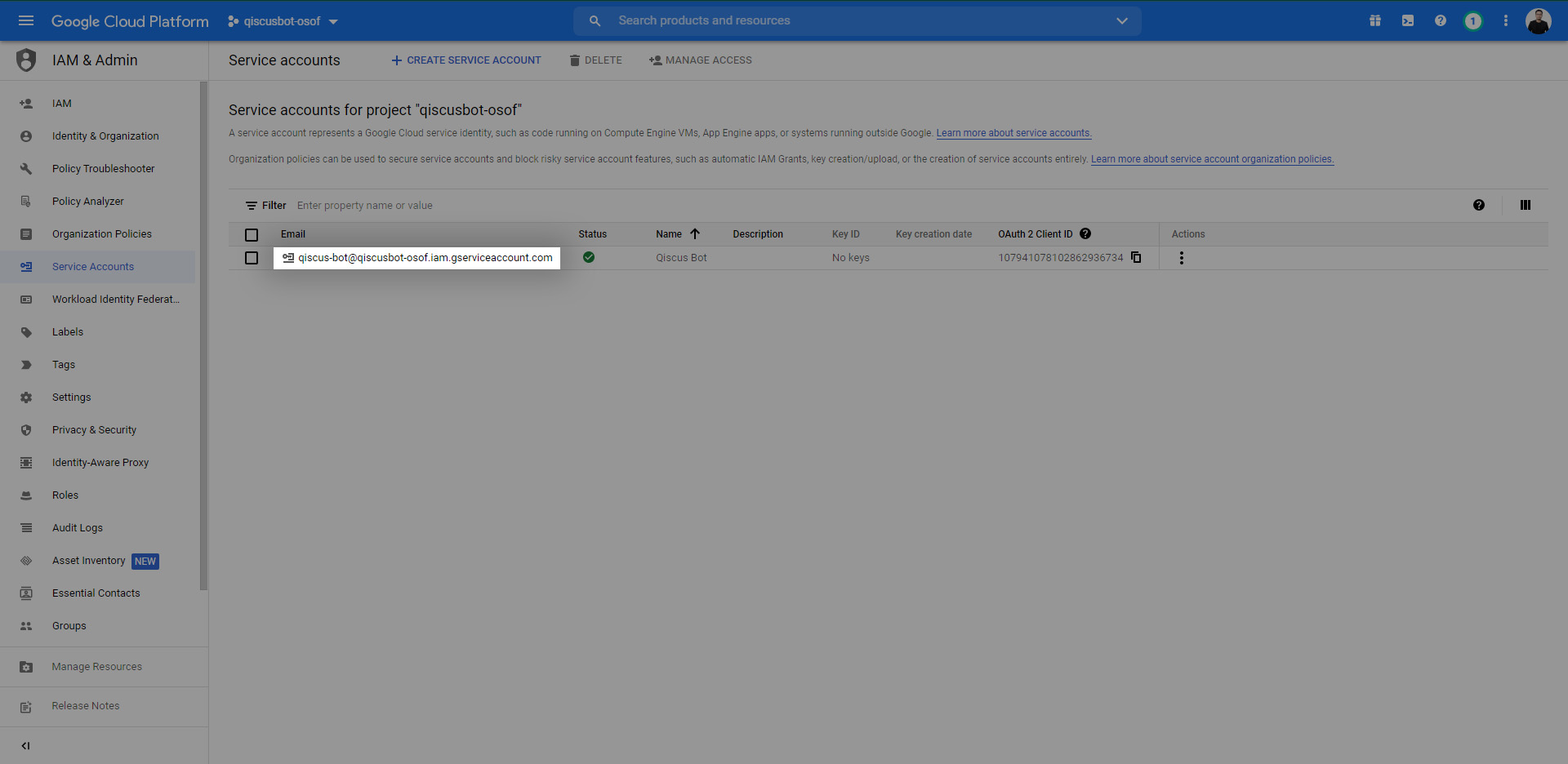
Task: Click the Google Cloud Platform logo
Action: coord(130,21)
